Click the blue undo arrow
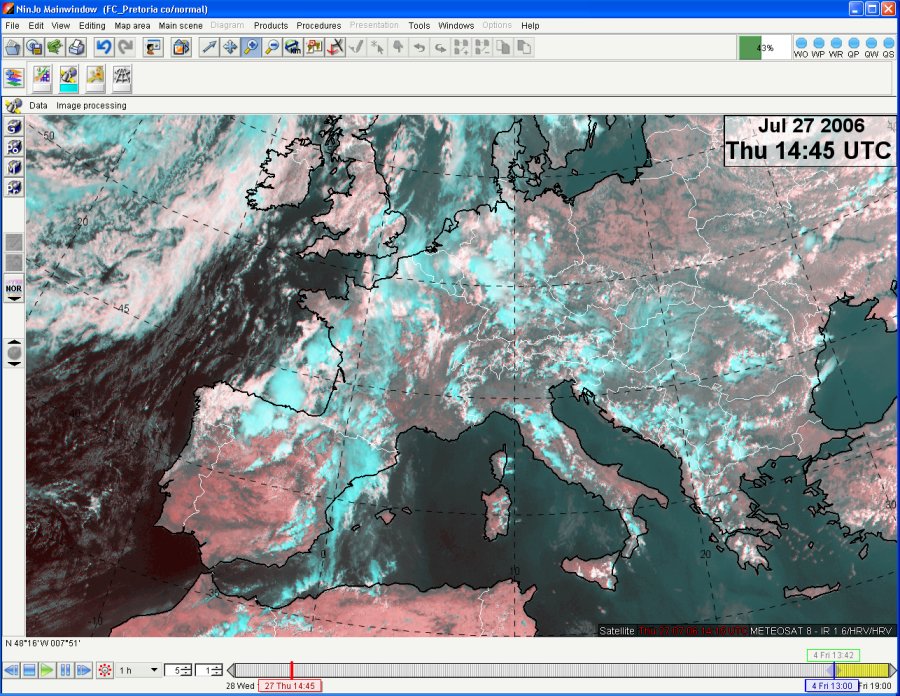The height and width of the screenshot is (696, 900). click(104, 47)
